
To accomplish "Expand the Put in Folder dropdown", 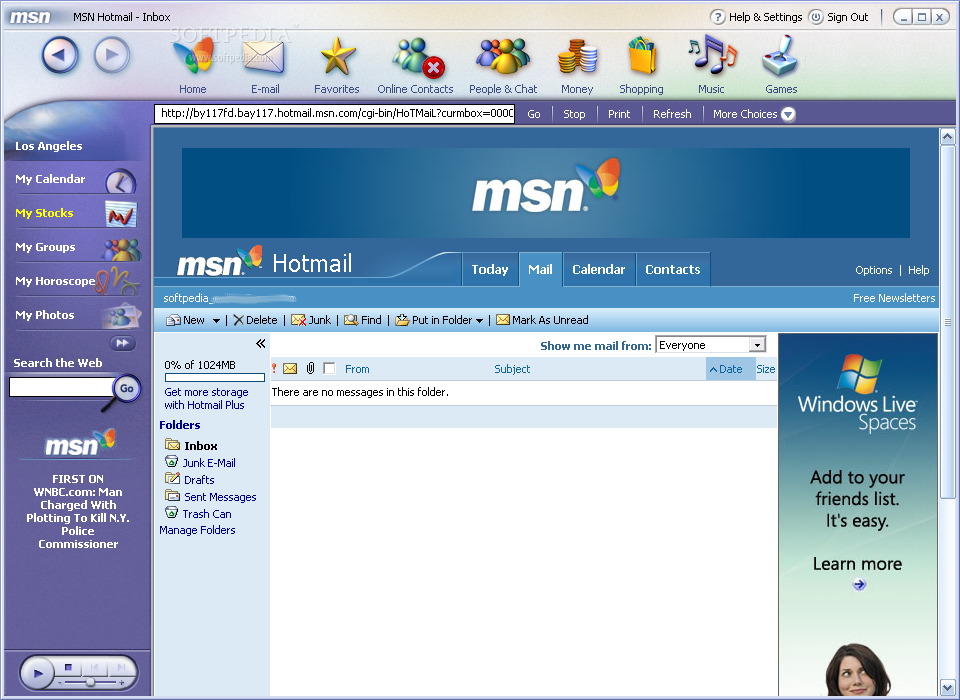I will coord(479,321).
